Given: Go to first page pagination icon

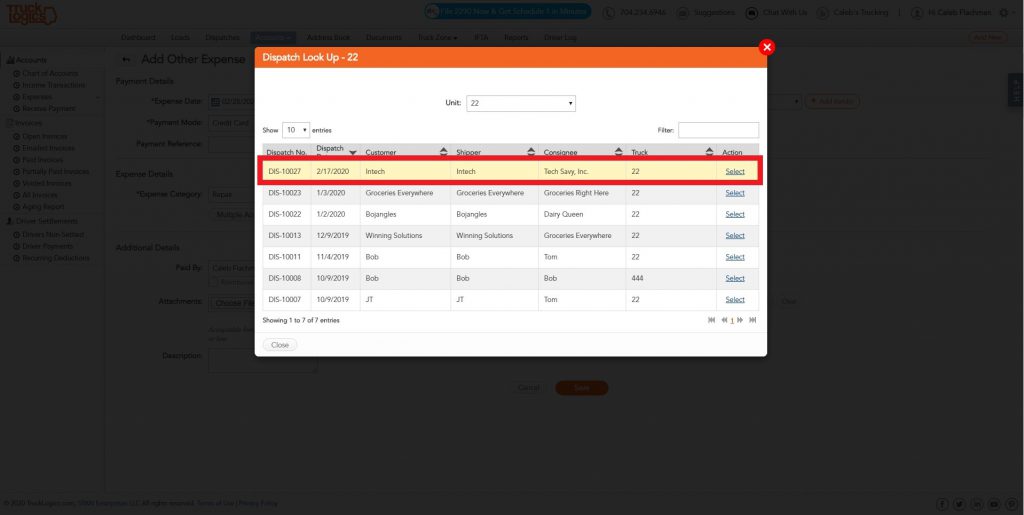Looking at the screenshot, I should coord(711,320).
